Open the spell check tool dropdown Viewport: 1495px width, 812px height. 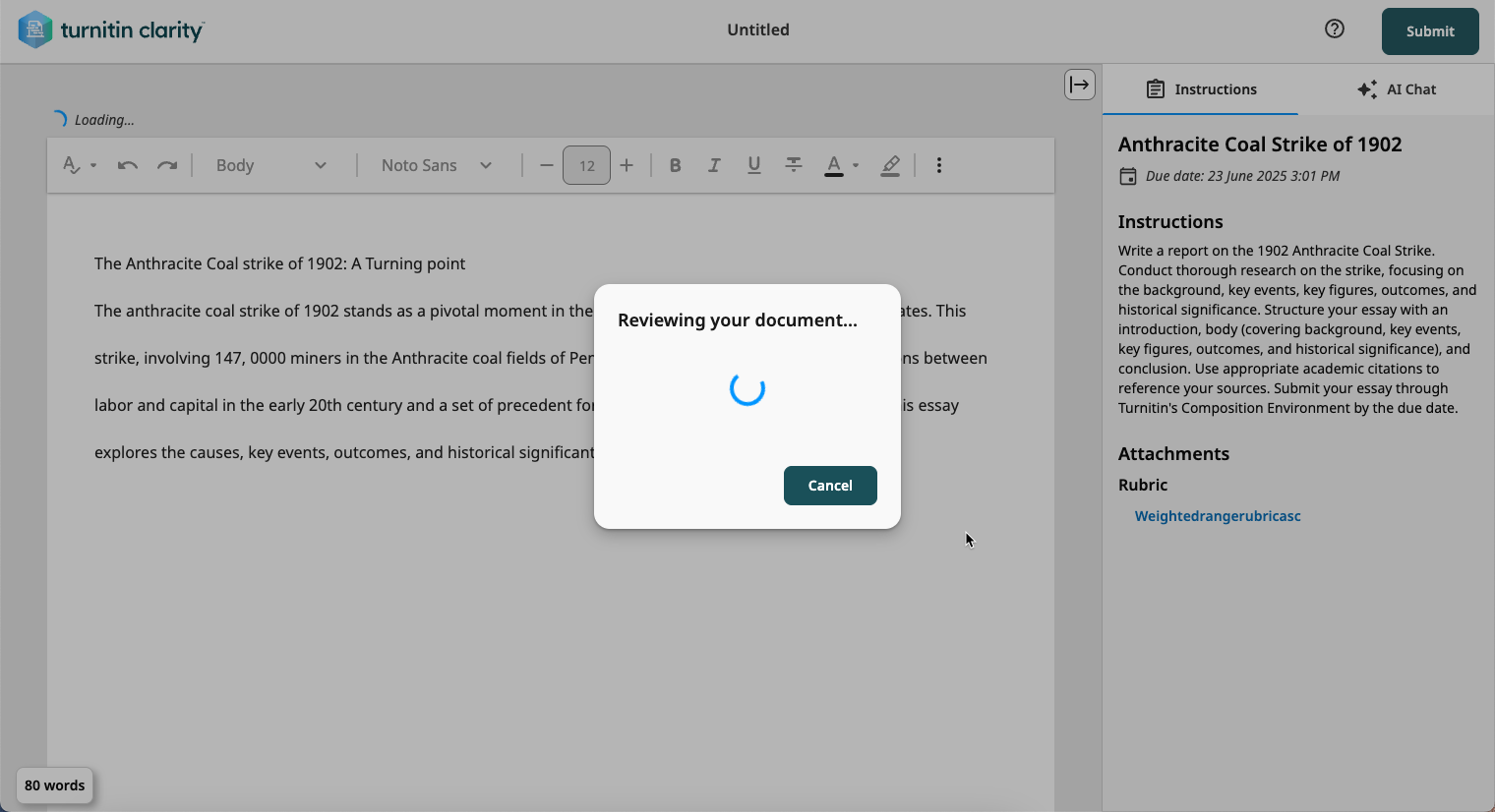point(79,165)
